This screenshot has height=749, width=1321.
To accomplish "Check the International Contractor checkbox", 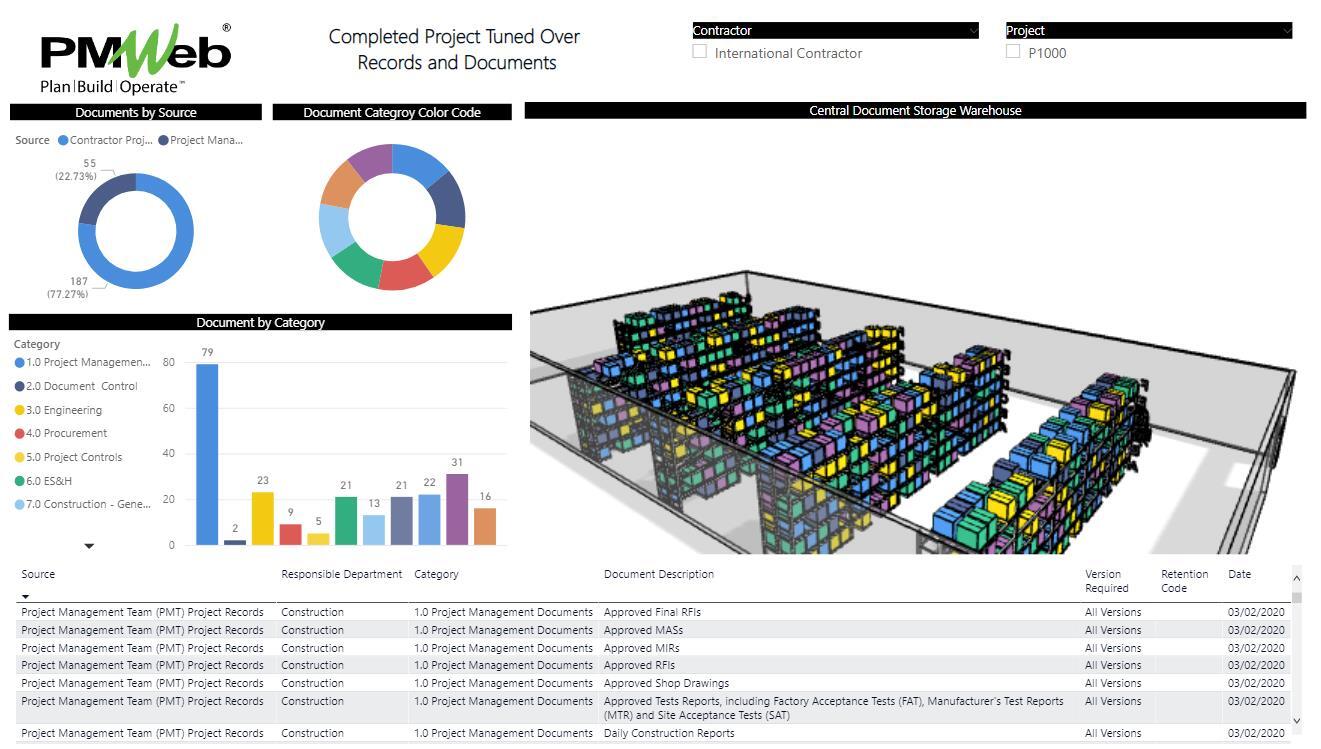I will point(700,52).
